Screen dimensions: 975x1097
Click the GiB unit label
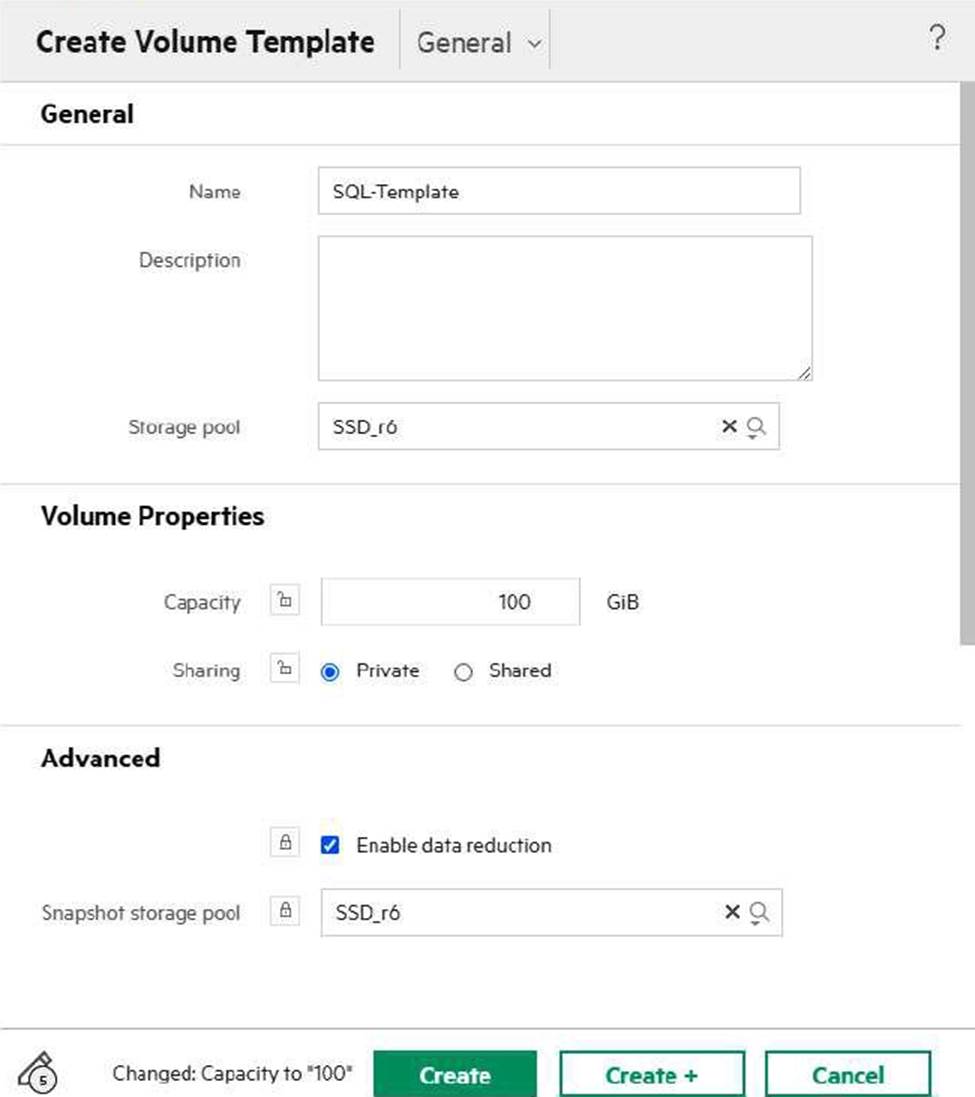(x=622, y=602)
